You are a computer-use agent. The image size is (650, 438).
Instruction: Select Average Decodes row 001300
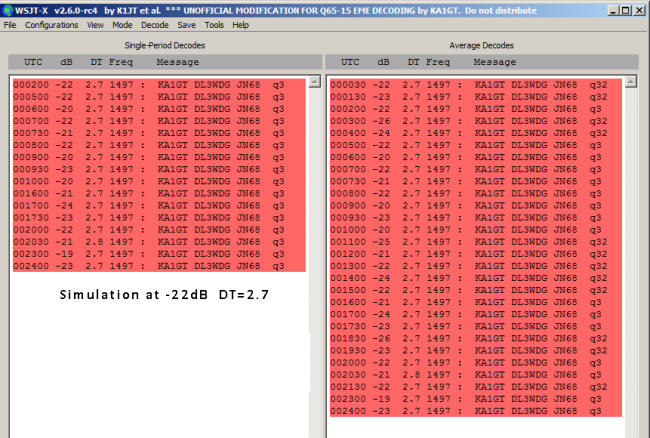[476, 266]
